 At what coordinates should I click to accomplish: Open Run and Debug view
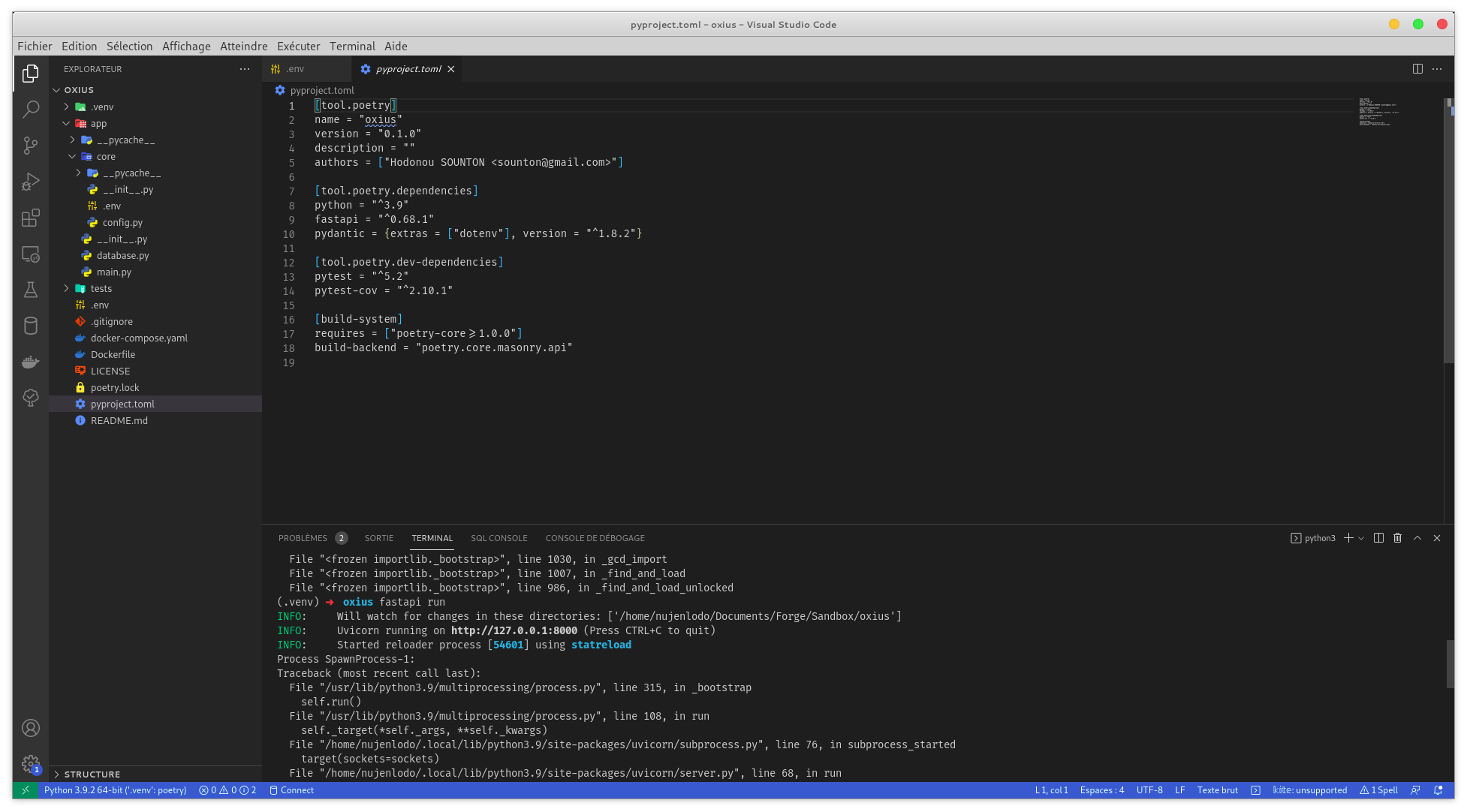pos(31,182)
